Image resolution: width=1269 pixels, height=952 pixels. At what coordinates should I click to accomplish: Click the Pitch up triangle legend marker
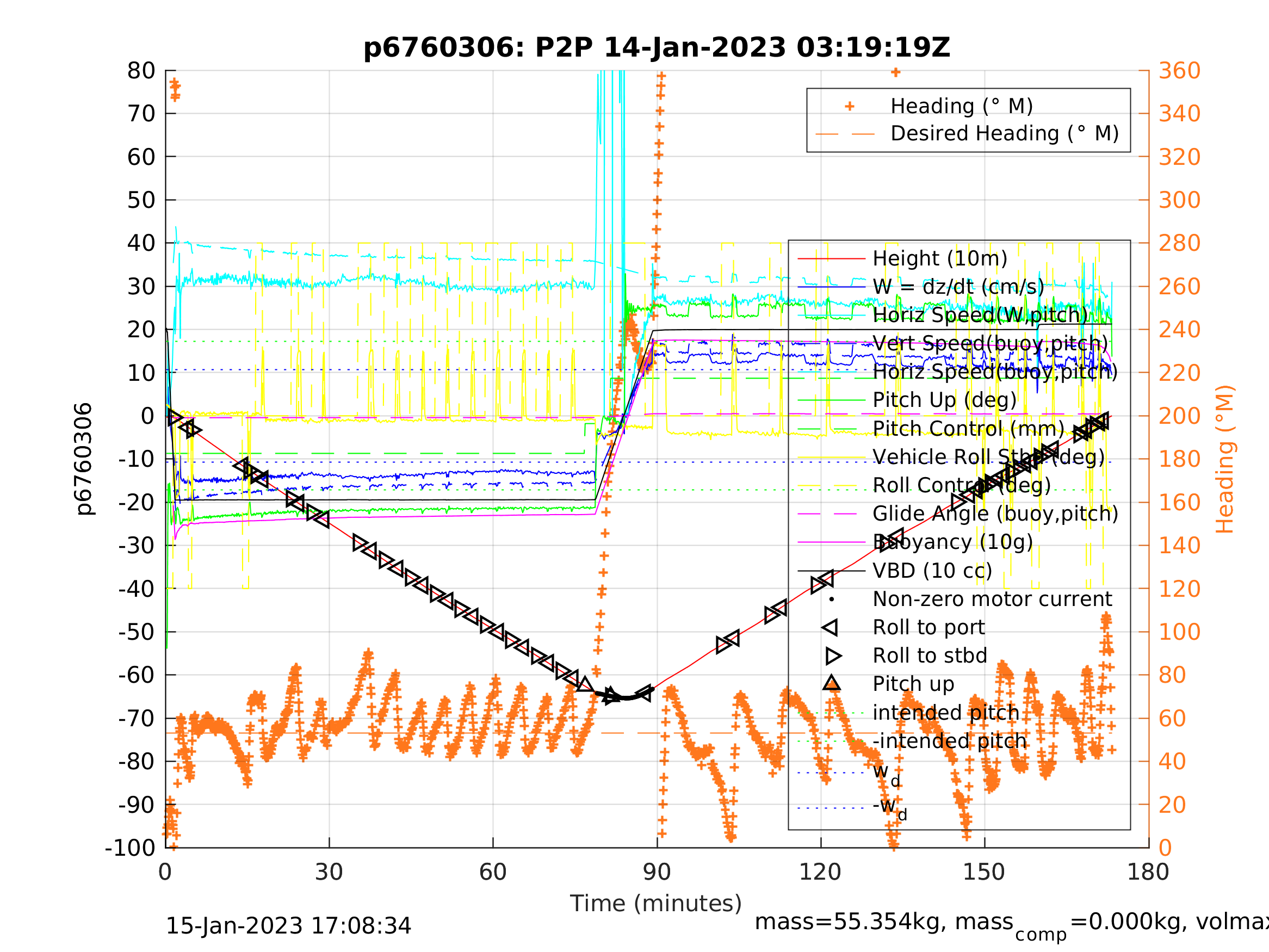pyautogui.click(x=831, y=683)
